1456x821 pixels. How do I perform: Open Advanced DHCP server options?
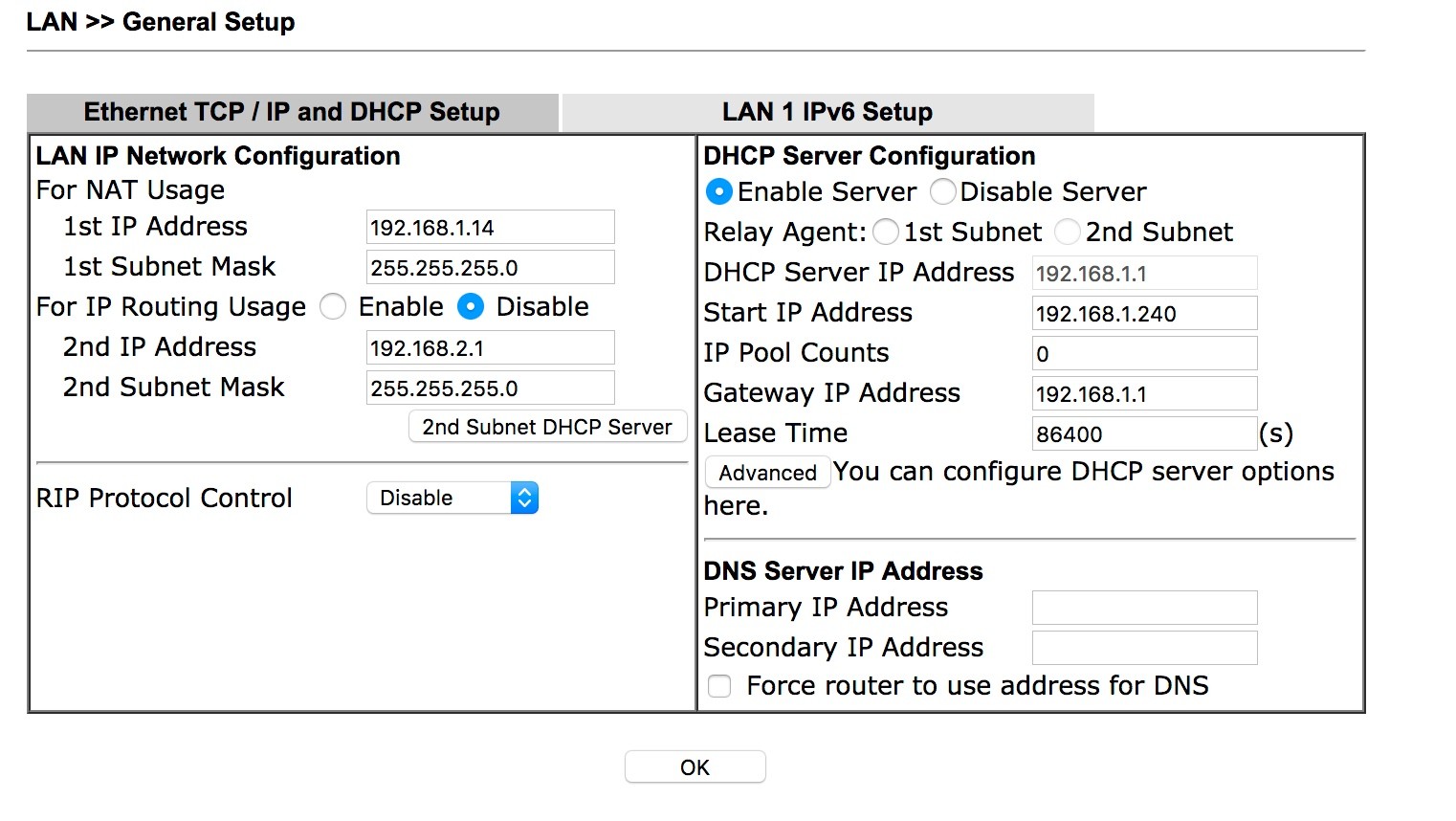[767, 473]
